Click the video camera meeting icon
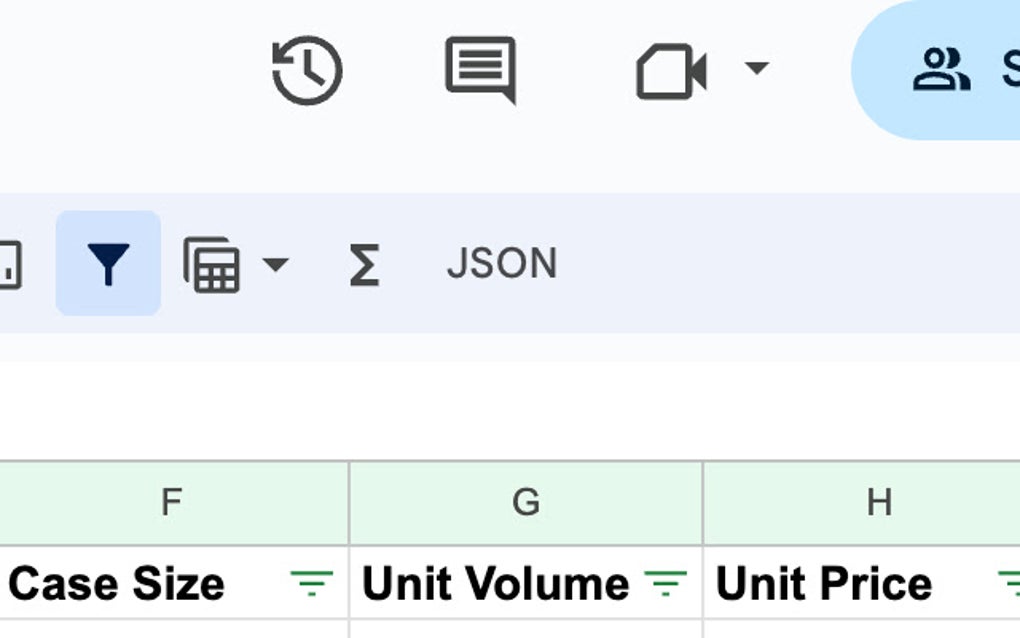1020x638 pixels. click(x=671, y=71)
